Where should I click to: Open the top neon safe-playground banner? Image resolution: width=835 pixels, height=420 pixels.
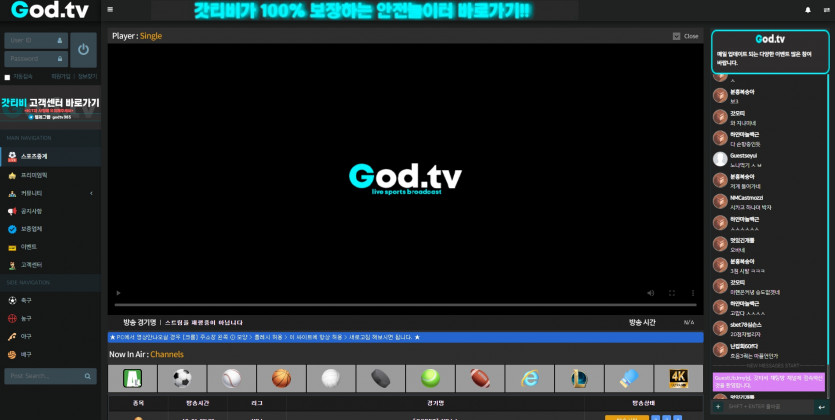364,10
